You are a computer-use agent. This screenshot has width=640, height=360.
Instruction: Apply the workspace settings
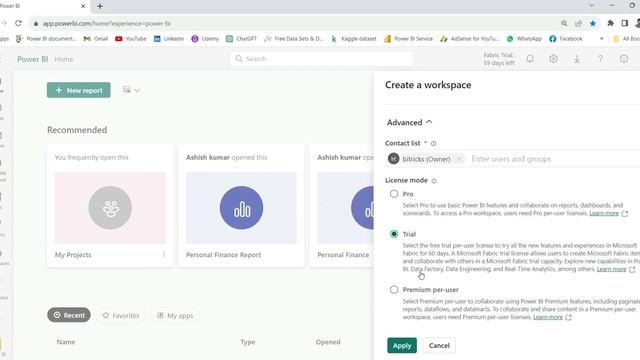[x=402, y=345]
